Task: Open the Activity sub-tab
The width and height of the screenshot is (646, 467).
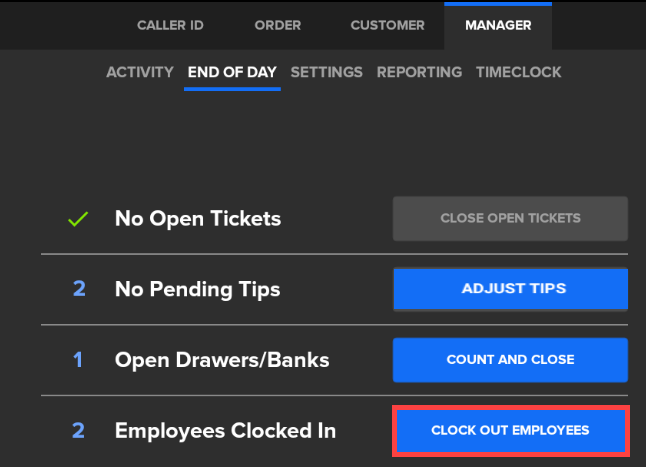Action: [x=141, y=72]
